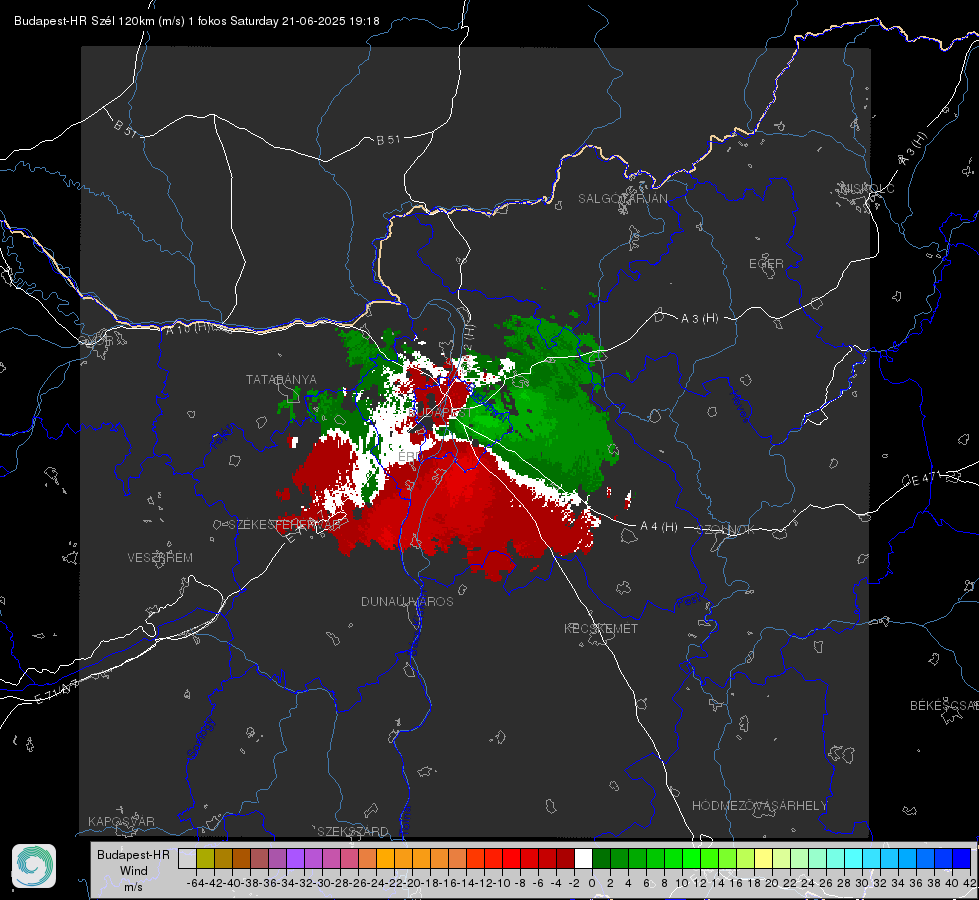
Task: Select the Somogy county label
Action: coord(200,738)
